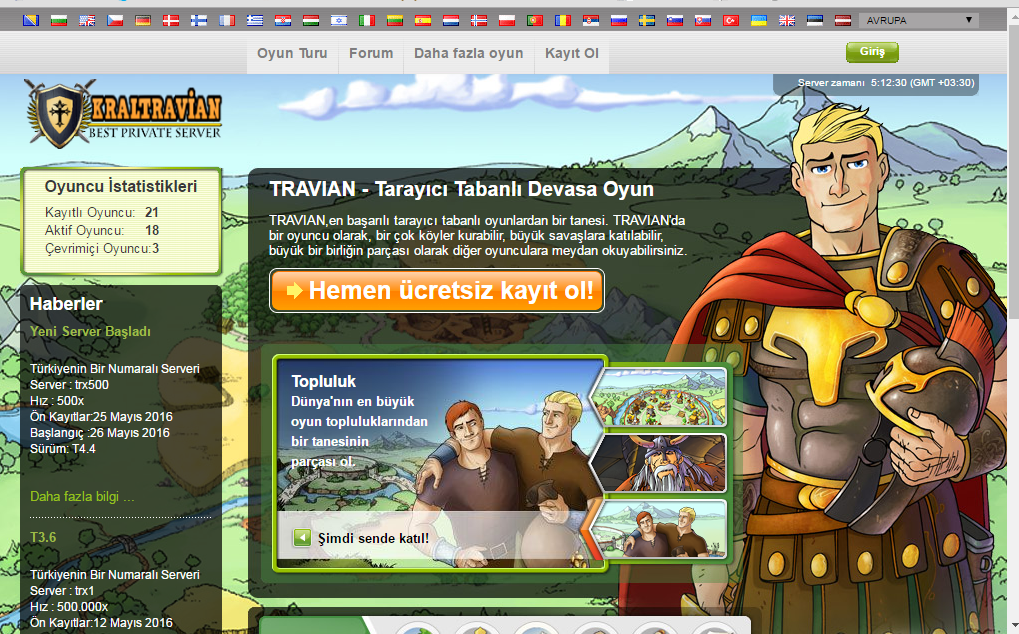The height and width of the screenshot is (634, 1019).
Task: Choose the Norwegian flag
Action: [x=479, y=21]
